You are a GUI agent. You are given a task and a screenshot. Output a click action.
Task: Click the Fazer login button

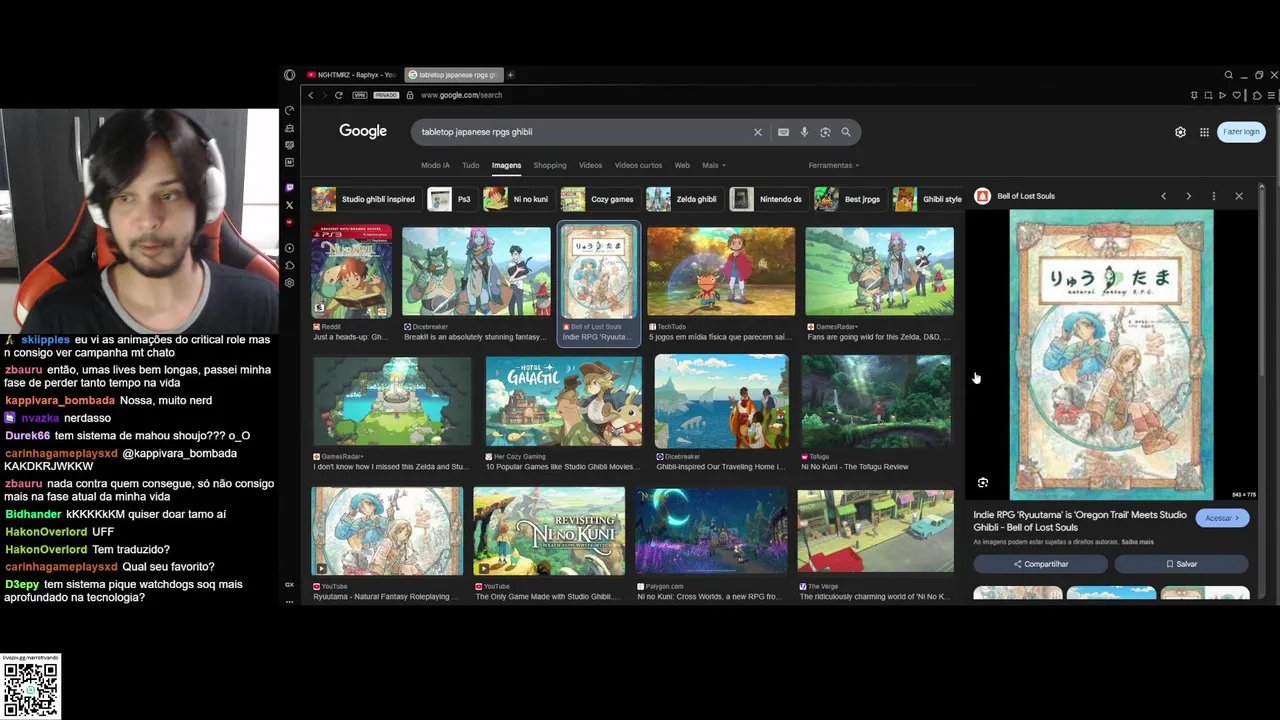pyautogui.click(x=1241, y=132)
